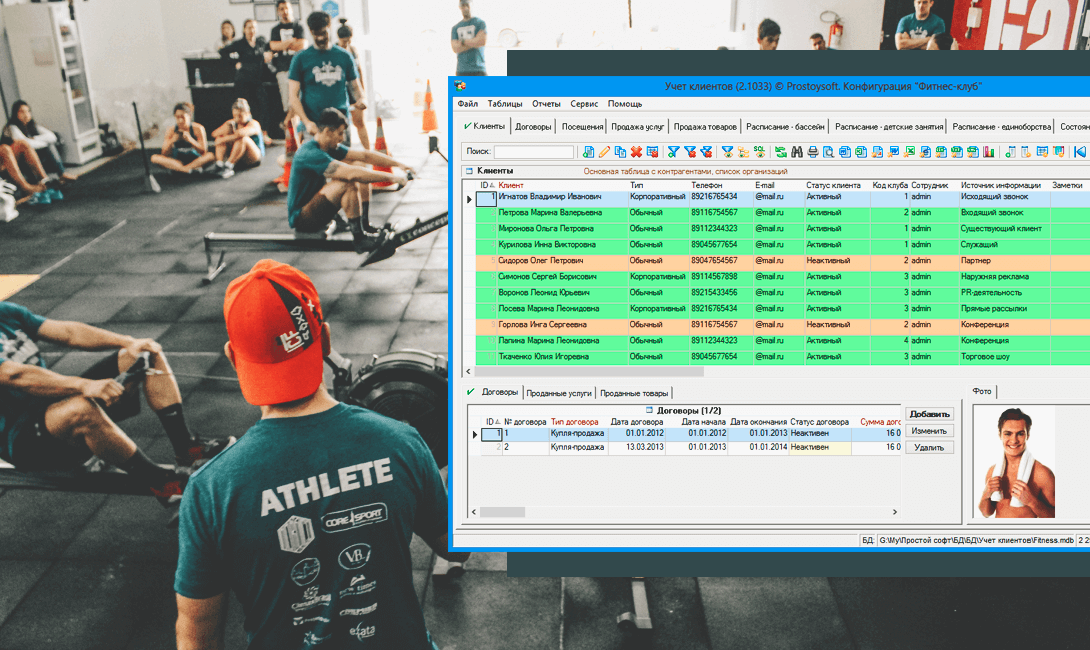Click the Добавить button
This screenshot has height=650, width=1090.
tap(929, 414)
